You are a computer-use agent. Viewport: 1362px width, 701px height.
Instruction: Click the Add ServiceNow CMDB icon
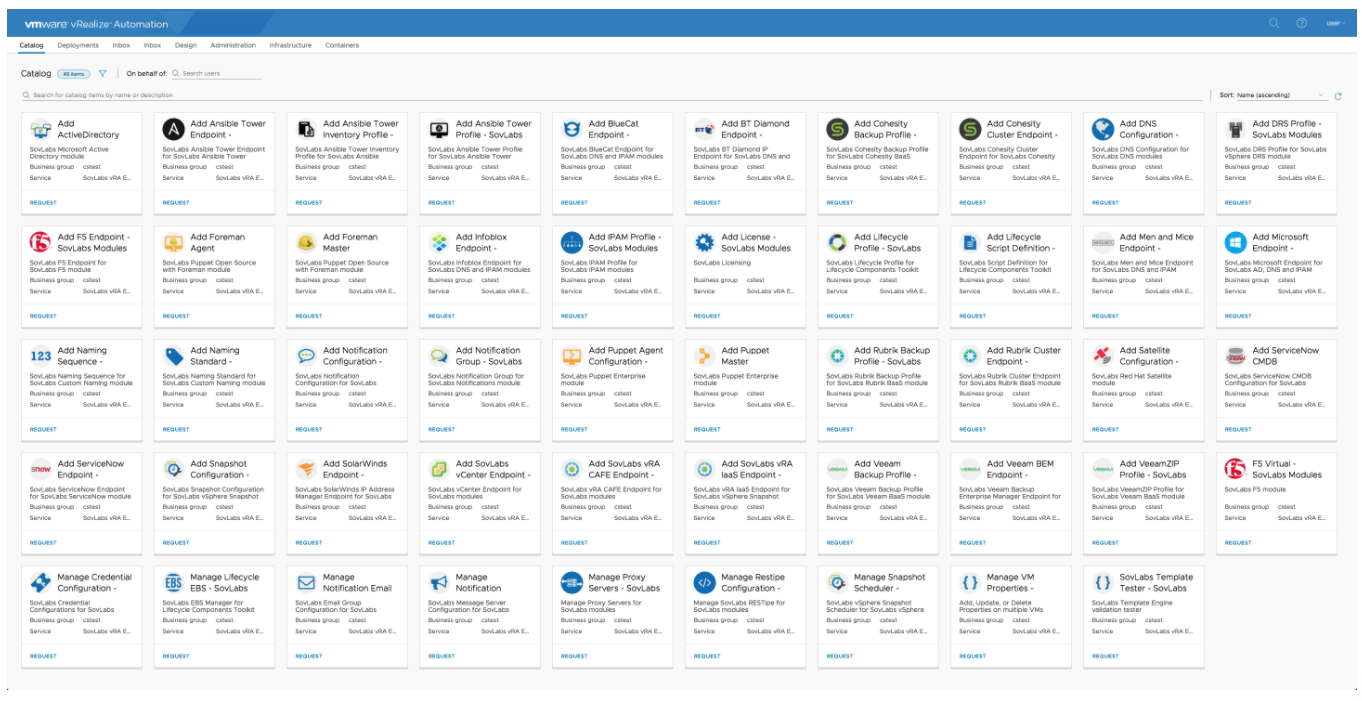pyautogui.click(x=1235, y=356)
